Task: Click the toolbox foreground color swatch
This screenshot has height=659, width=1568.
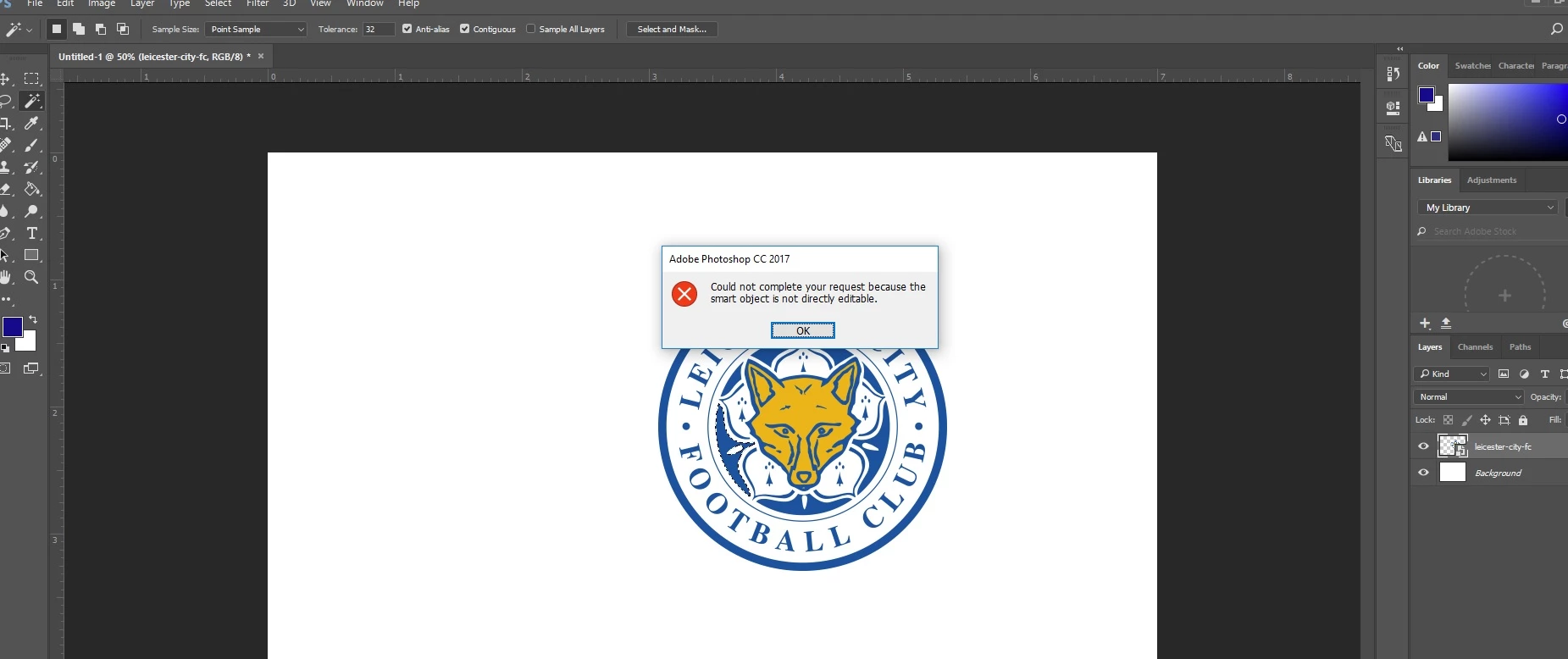Action: [11, 326]
